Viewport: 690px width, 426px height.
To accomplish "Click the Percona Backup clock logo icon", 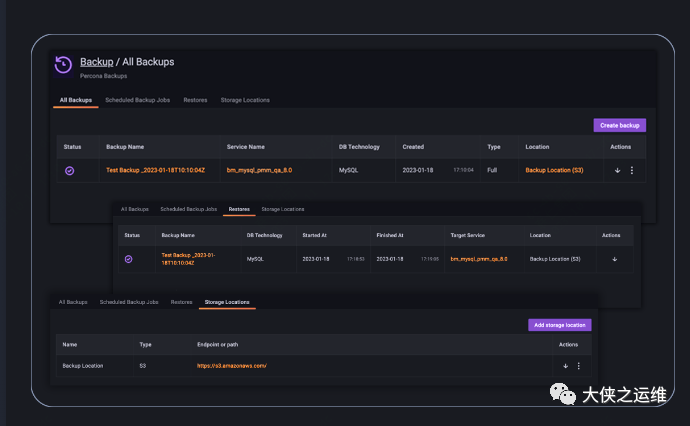I will [63, 64].
